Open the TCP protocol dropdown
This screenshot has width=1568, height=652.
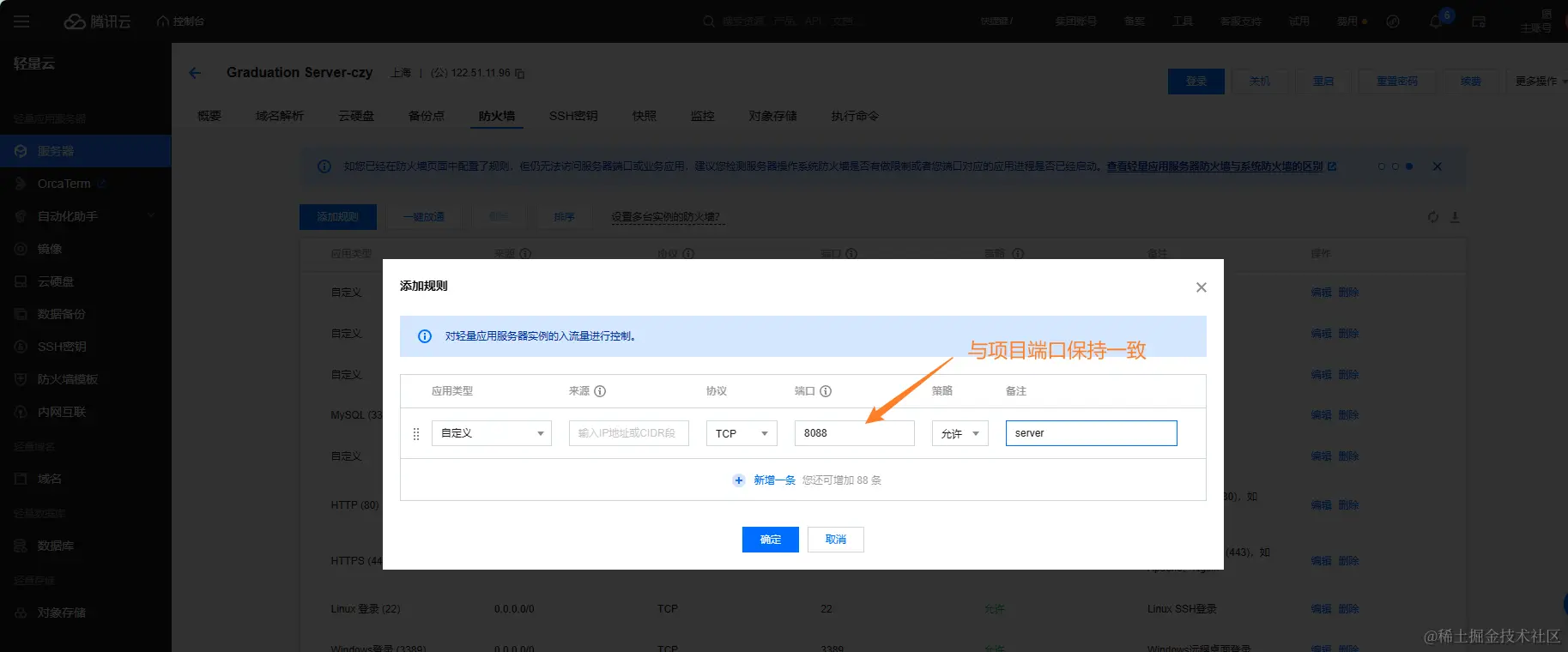point(742,433)
